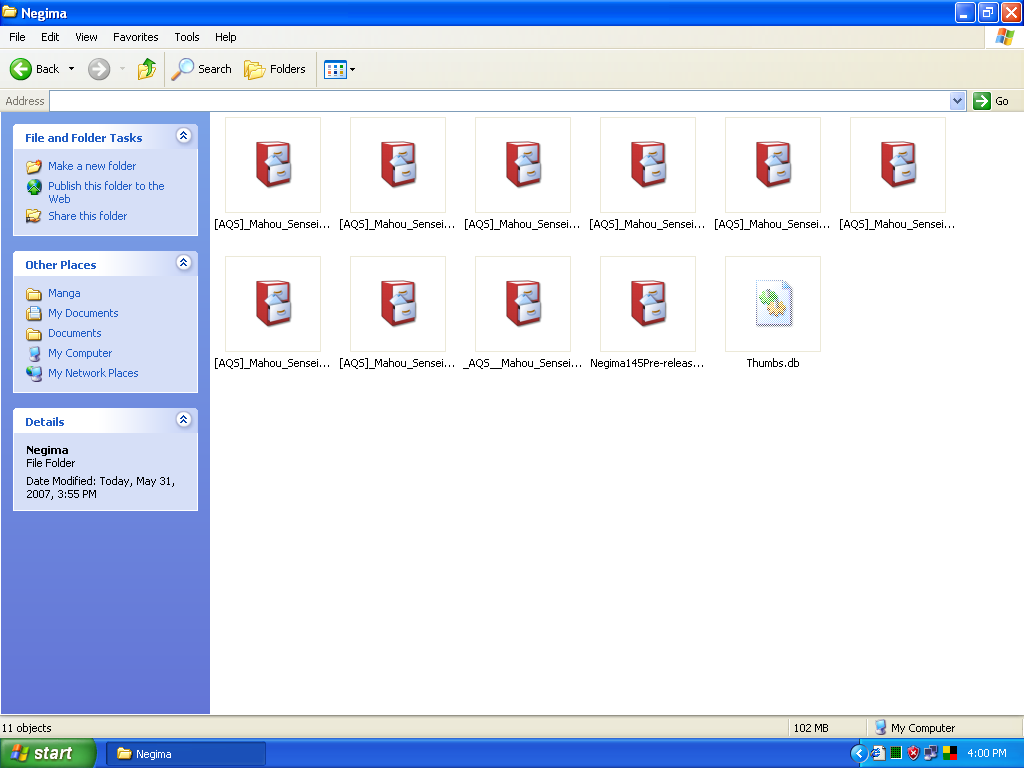Open My Network Places link
1024x768 pixels.
click(93, 373)
